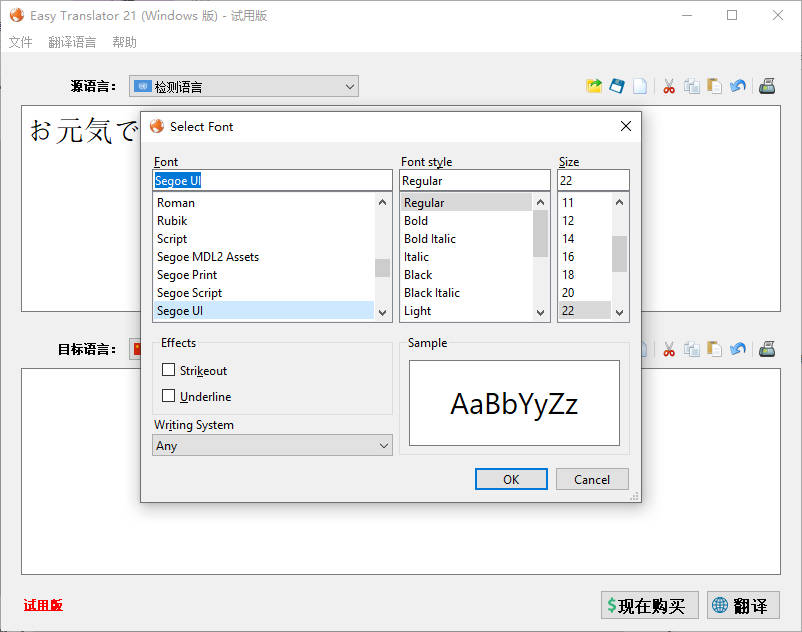The width and height of the screenshot is (802, 632).
Task: Open the Writing System dropdown
Action: pos(272,445)
